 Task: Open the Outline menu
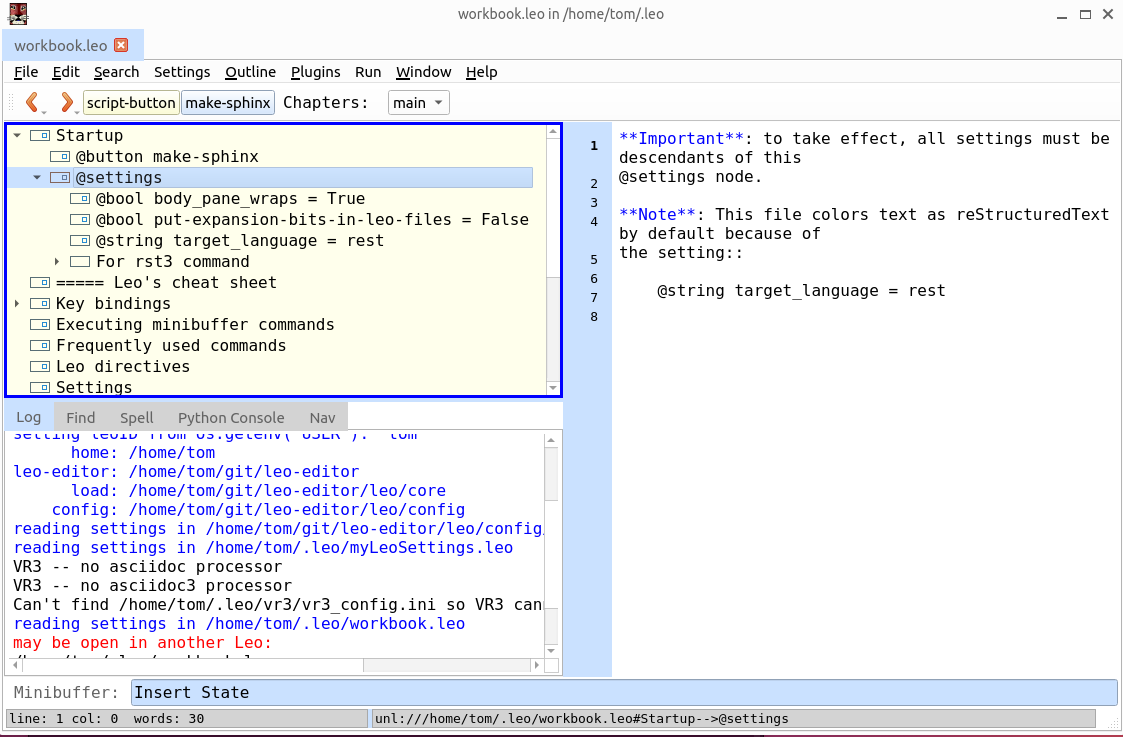(249, 72)
